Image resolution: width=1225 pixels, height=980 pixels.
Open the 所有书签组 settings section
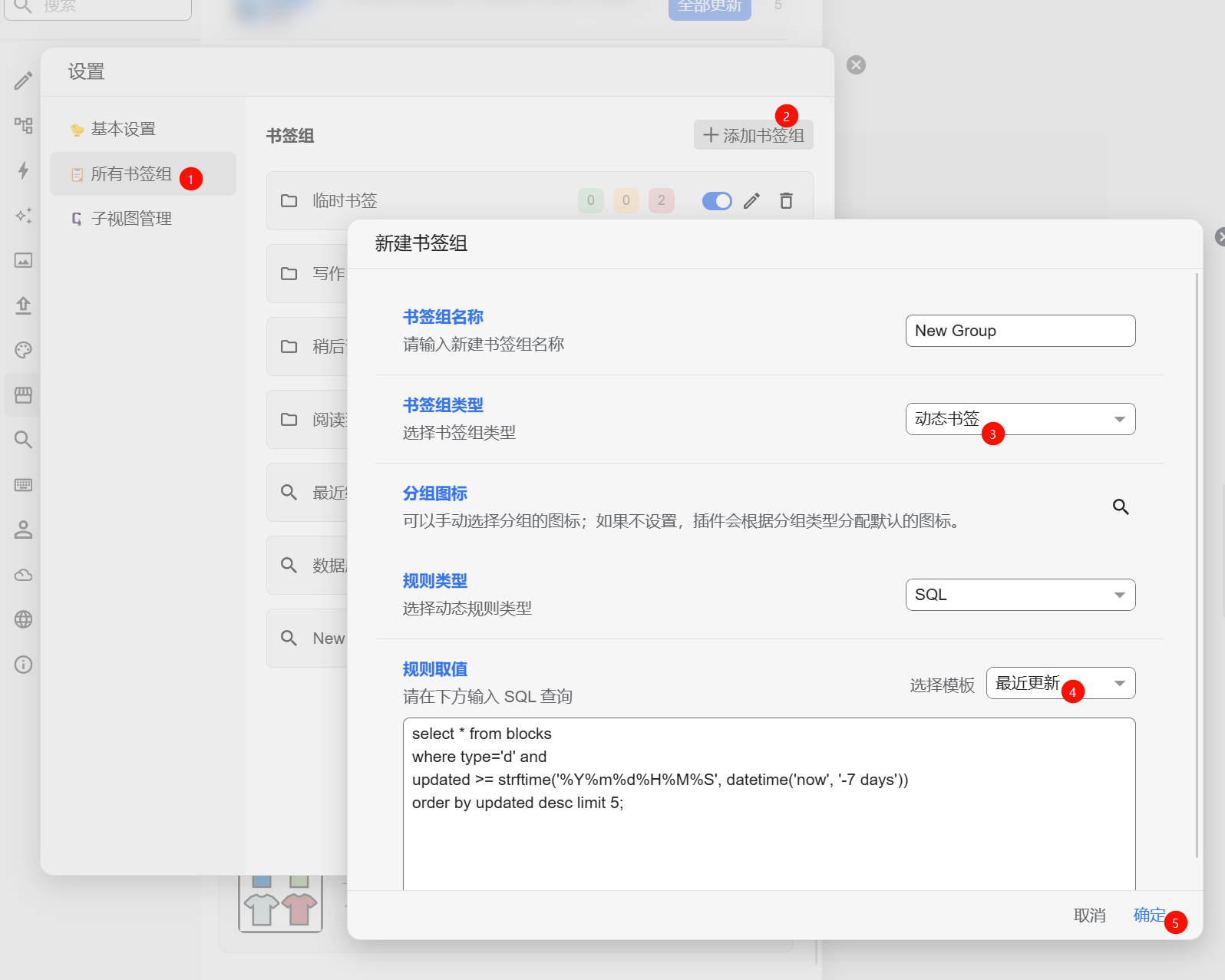pyautogui.click(x=130, y=174)
